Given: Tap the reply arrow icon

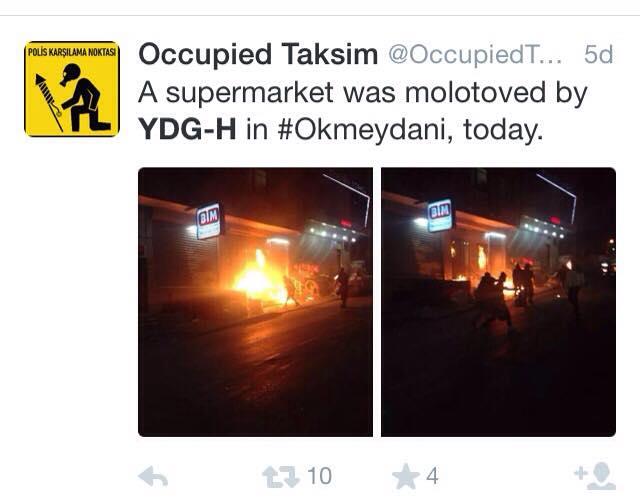Looking at the screenshot, I should pos(153,477).
